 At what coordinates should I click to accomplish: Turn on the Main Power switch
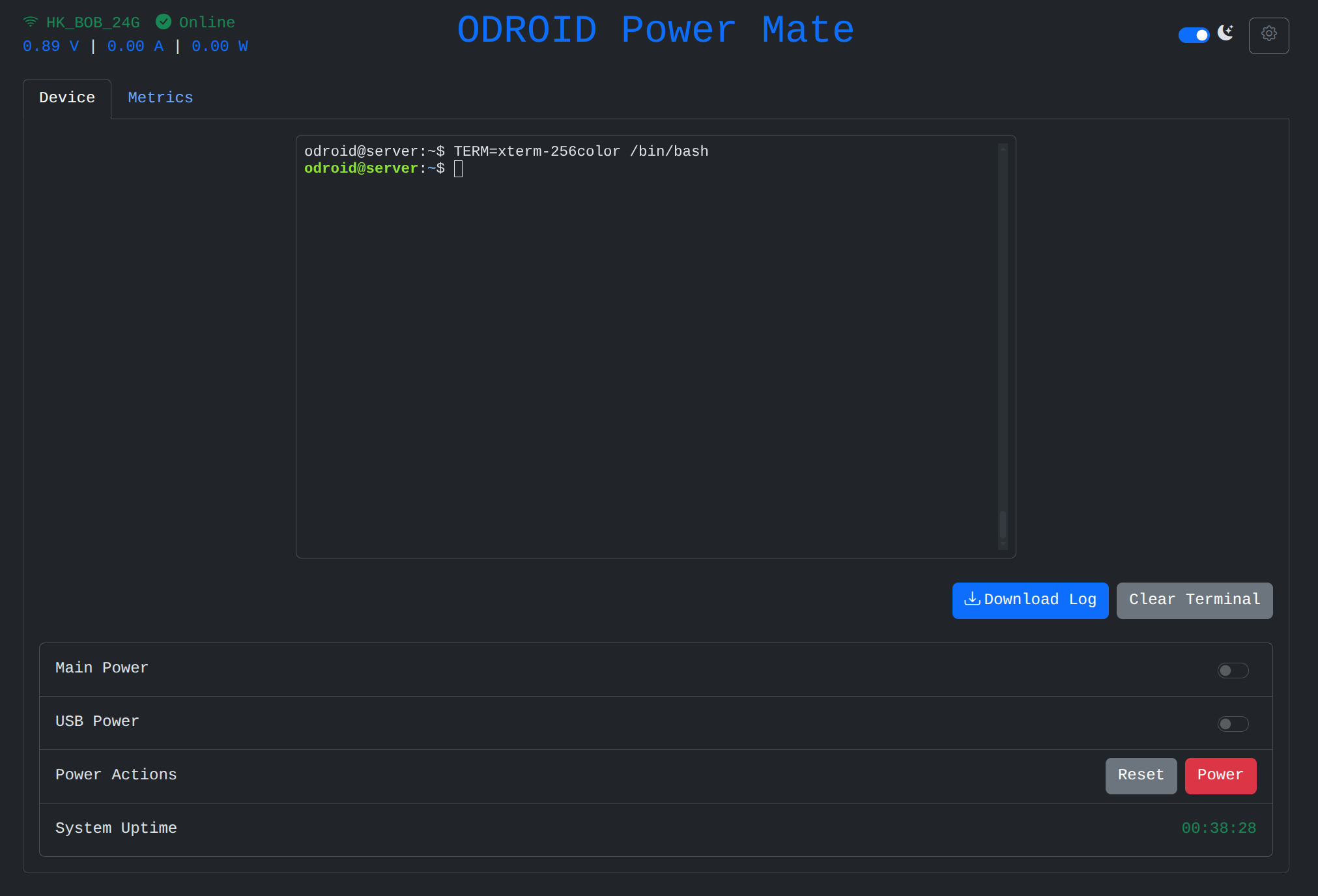(x=1233, y=671)
